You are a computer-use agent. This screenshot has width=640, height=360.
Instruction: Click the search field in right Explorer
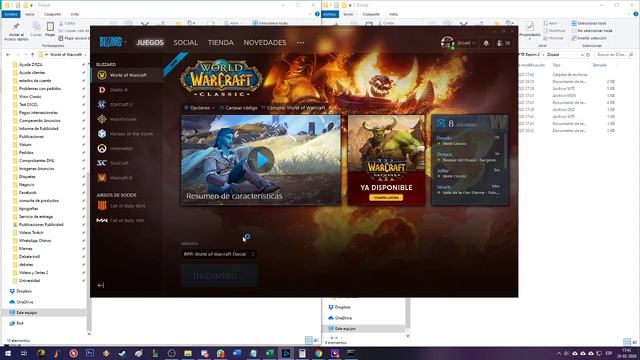pos(615,54)
